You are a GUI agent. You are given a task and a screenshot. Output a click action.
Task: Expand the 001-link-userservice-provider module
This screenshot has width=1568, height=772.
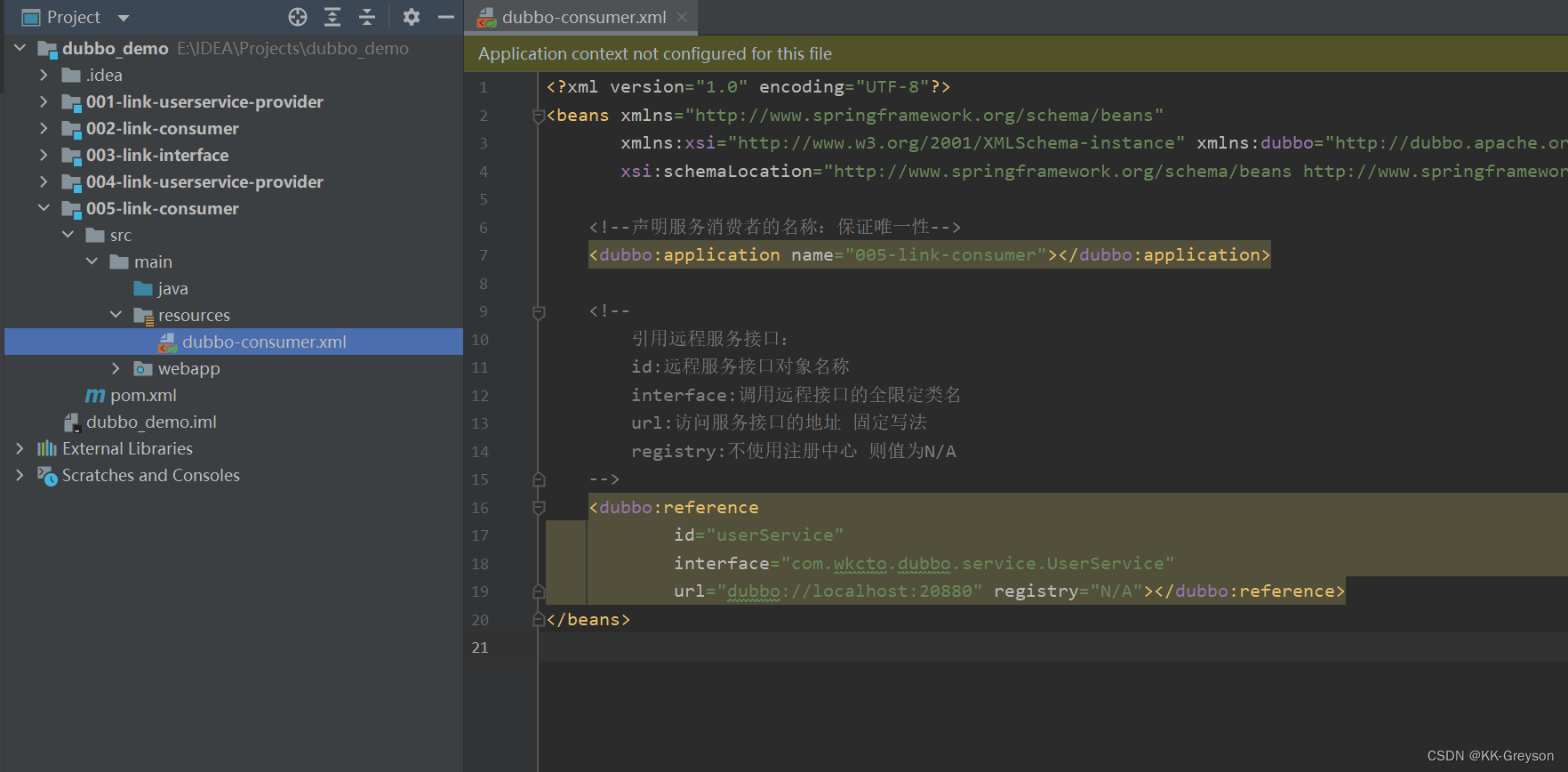[x=44, y=101]
